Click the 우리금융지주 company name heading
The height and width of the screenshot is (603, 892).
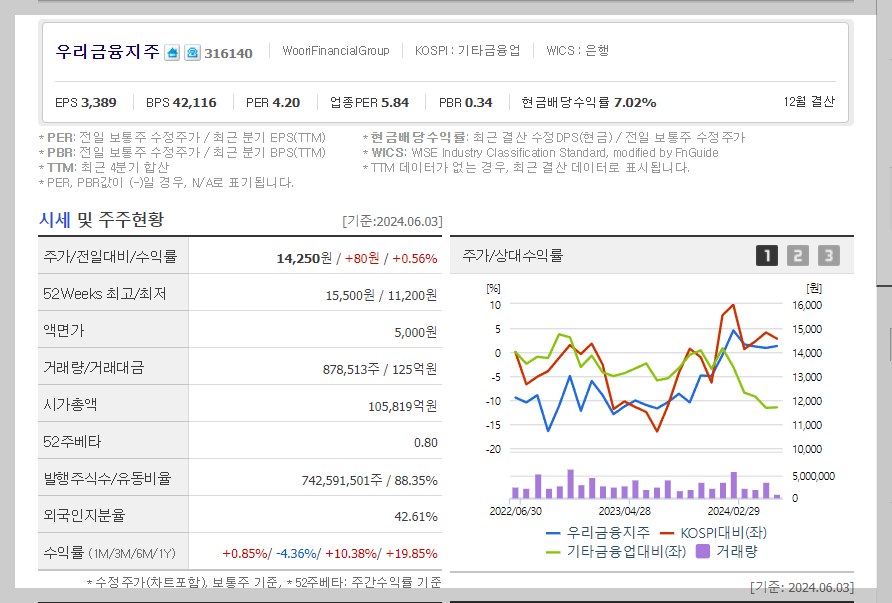pos(108,52)
